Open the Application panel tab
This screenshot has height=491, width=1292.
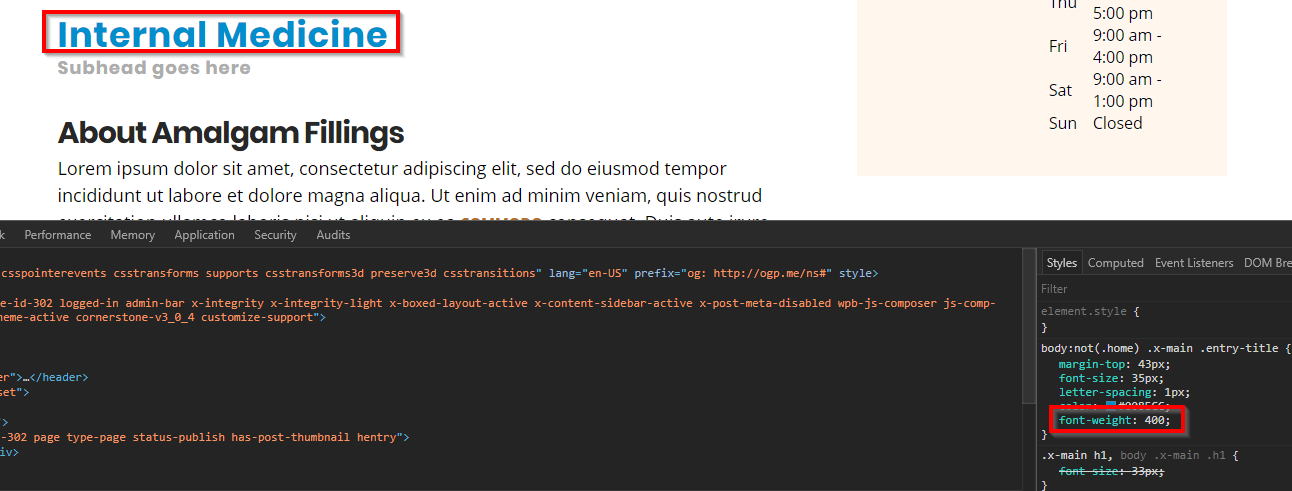click(x=204, y=235)
